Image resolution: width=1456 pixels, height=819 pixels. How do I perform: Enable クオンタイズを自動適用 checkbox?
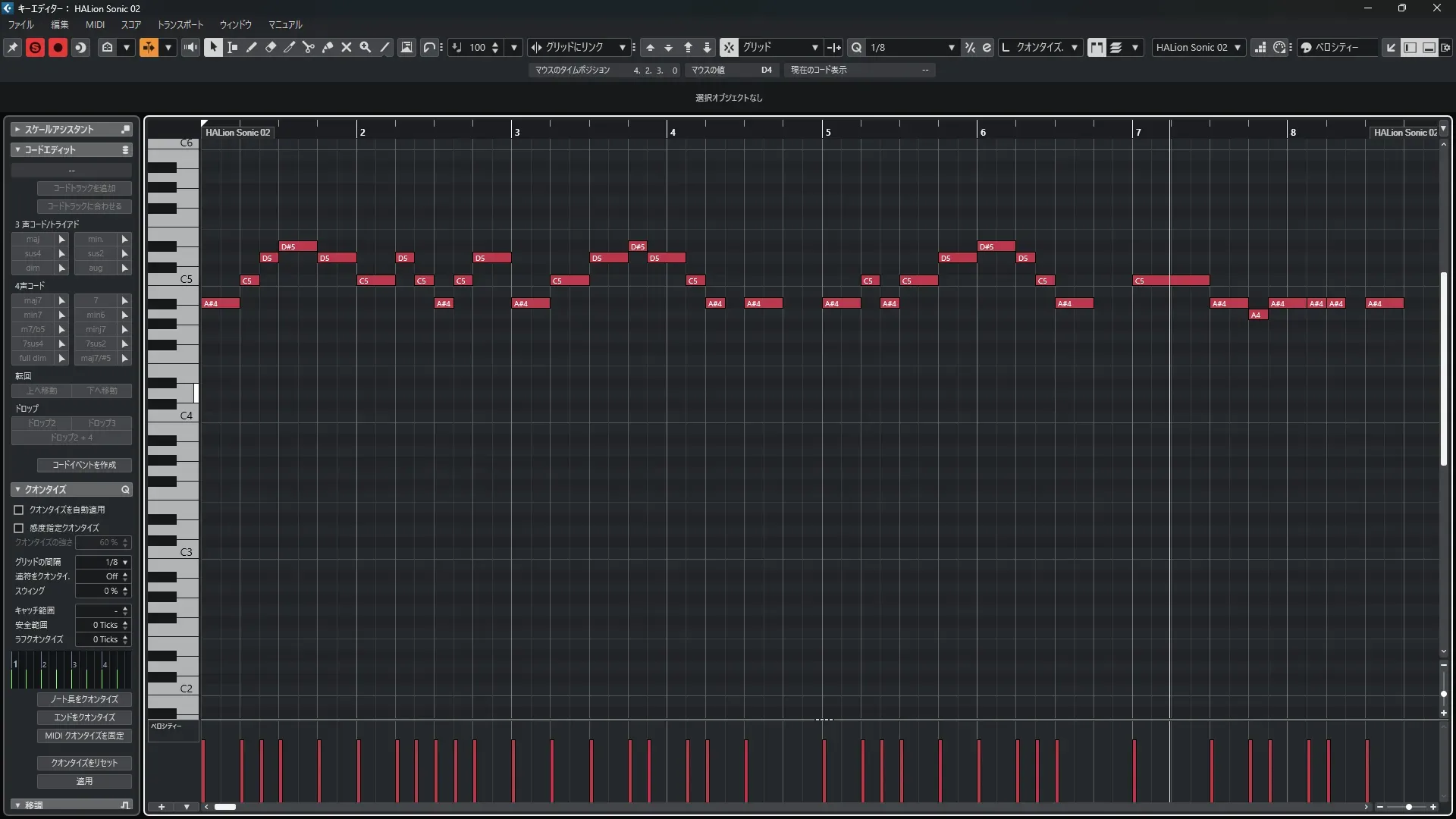(x=19, y=510)
